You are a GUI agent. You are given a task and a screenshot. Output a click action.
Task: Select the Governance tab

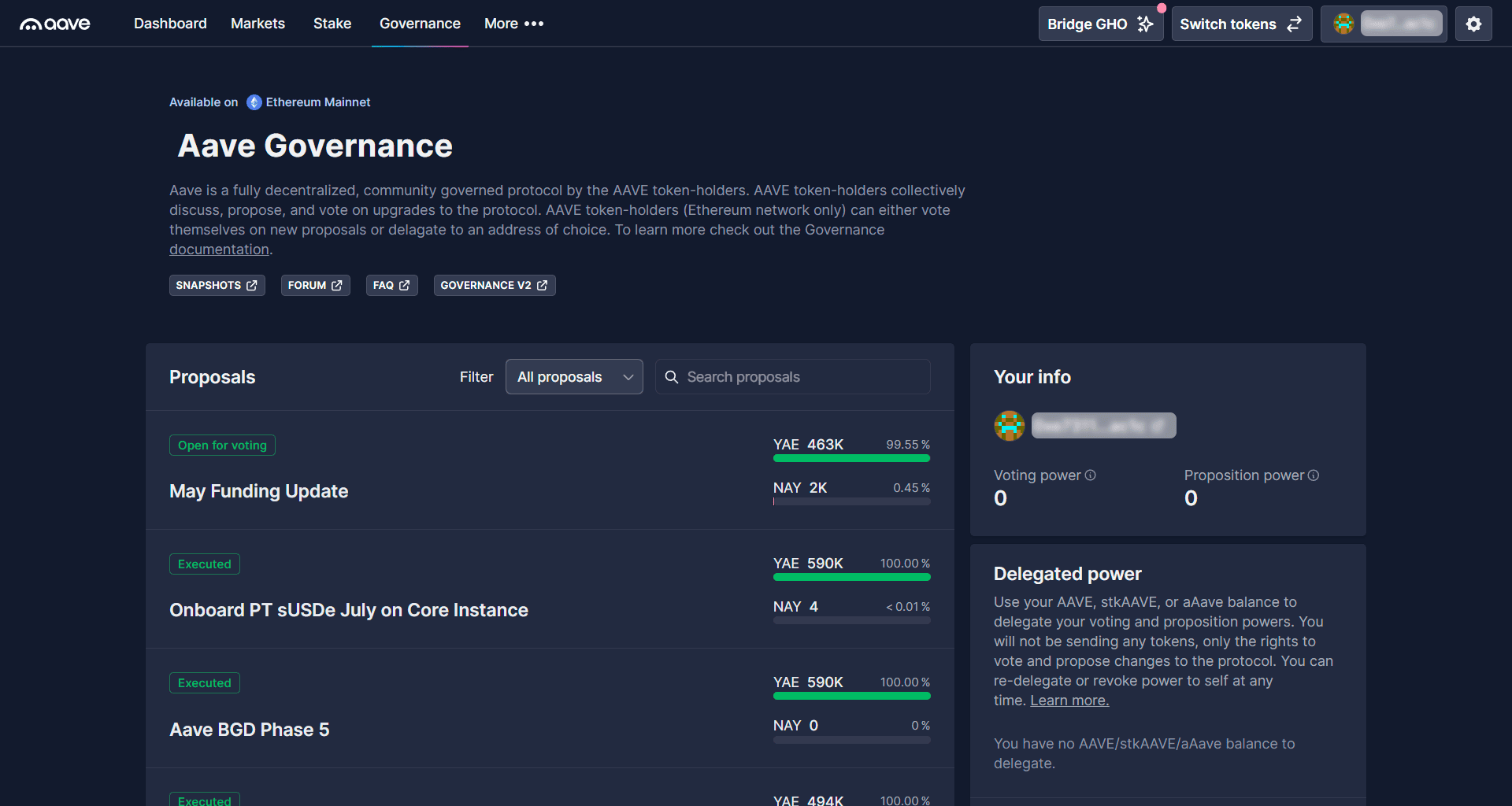coord(420,24)
